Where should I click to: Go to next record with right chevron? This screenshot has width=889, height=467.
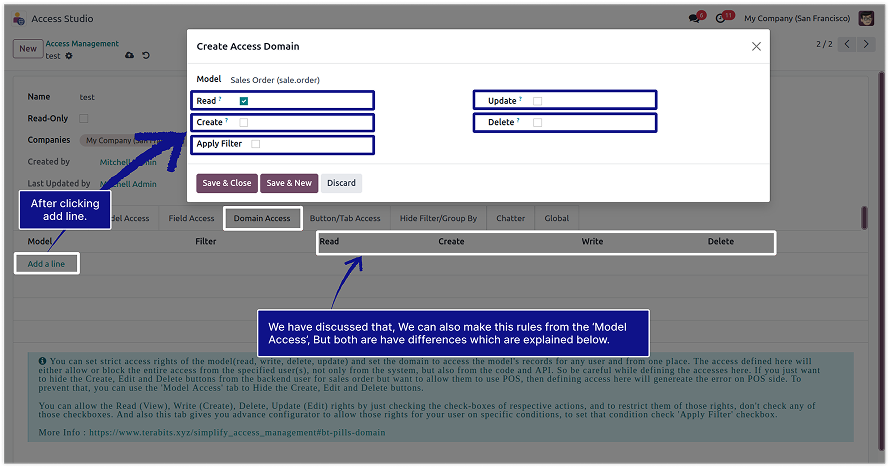tap(866, 44)
